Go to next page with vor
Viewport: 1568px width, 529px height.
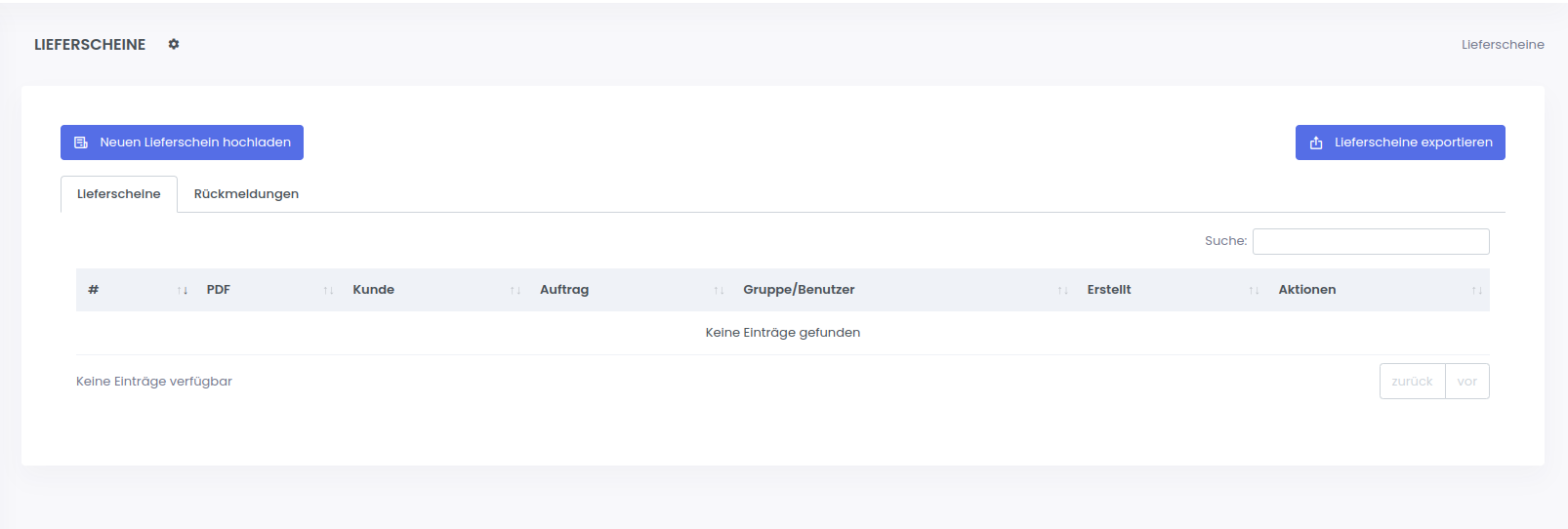coord(1466,382)
